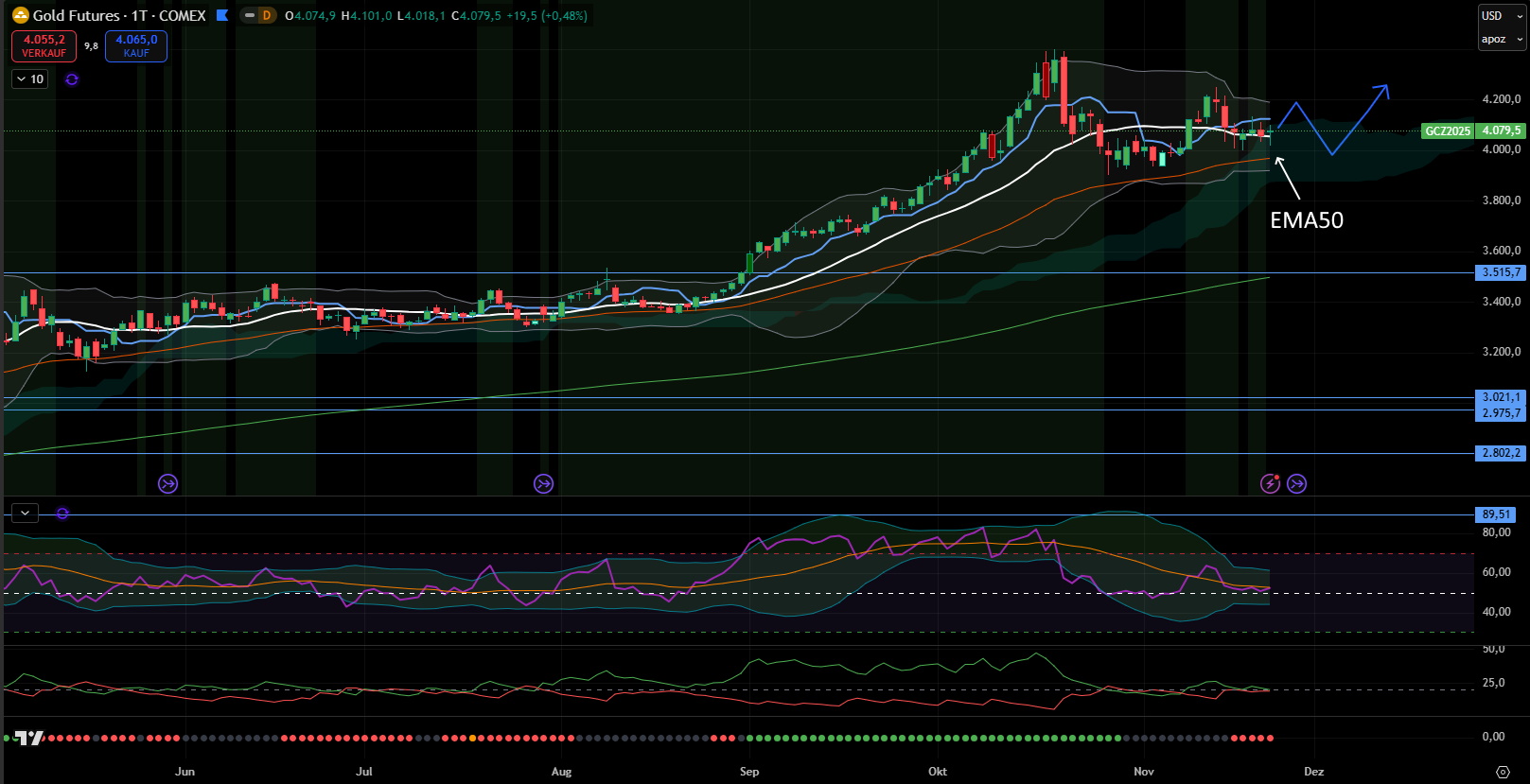Screen dimensions: 1530x784
Task: Open the TradingView logo at bottom left
Action: point(30,738)
